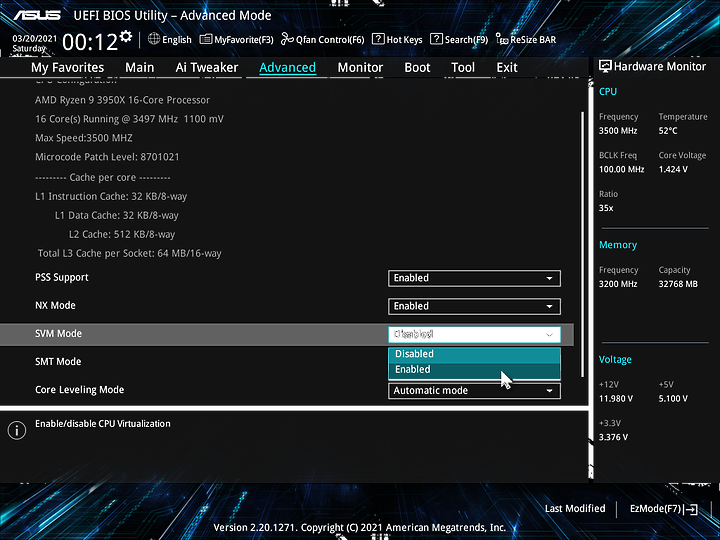Click the +3.3V reading 3.376 V

(613, 437)
